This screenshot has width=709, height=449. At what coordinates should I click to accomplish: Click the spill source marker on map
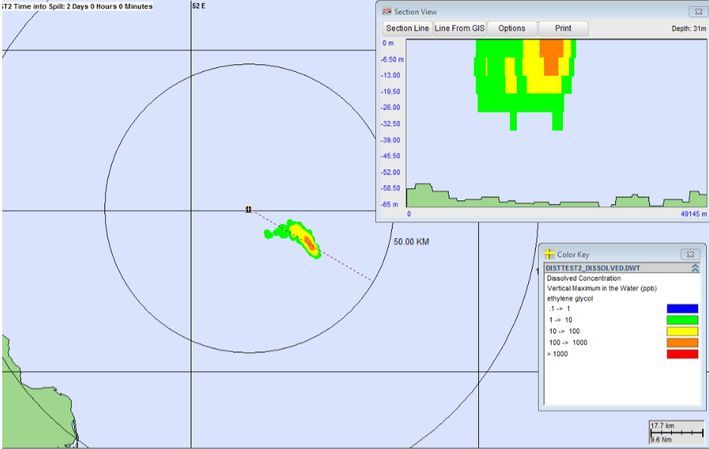click(248, 210)
